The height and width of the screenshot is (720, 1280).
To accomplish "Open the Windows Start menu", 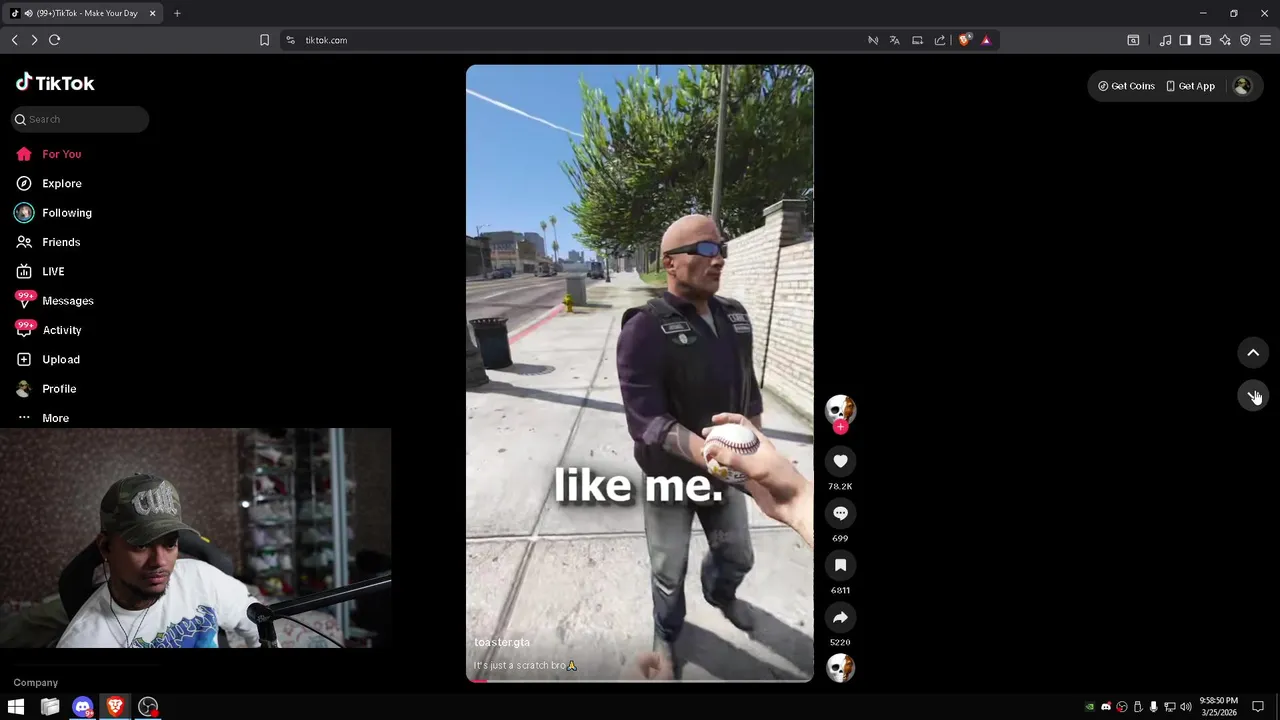I will [x=16, y=707].
